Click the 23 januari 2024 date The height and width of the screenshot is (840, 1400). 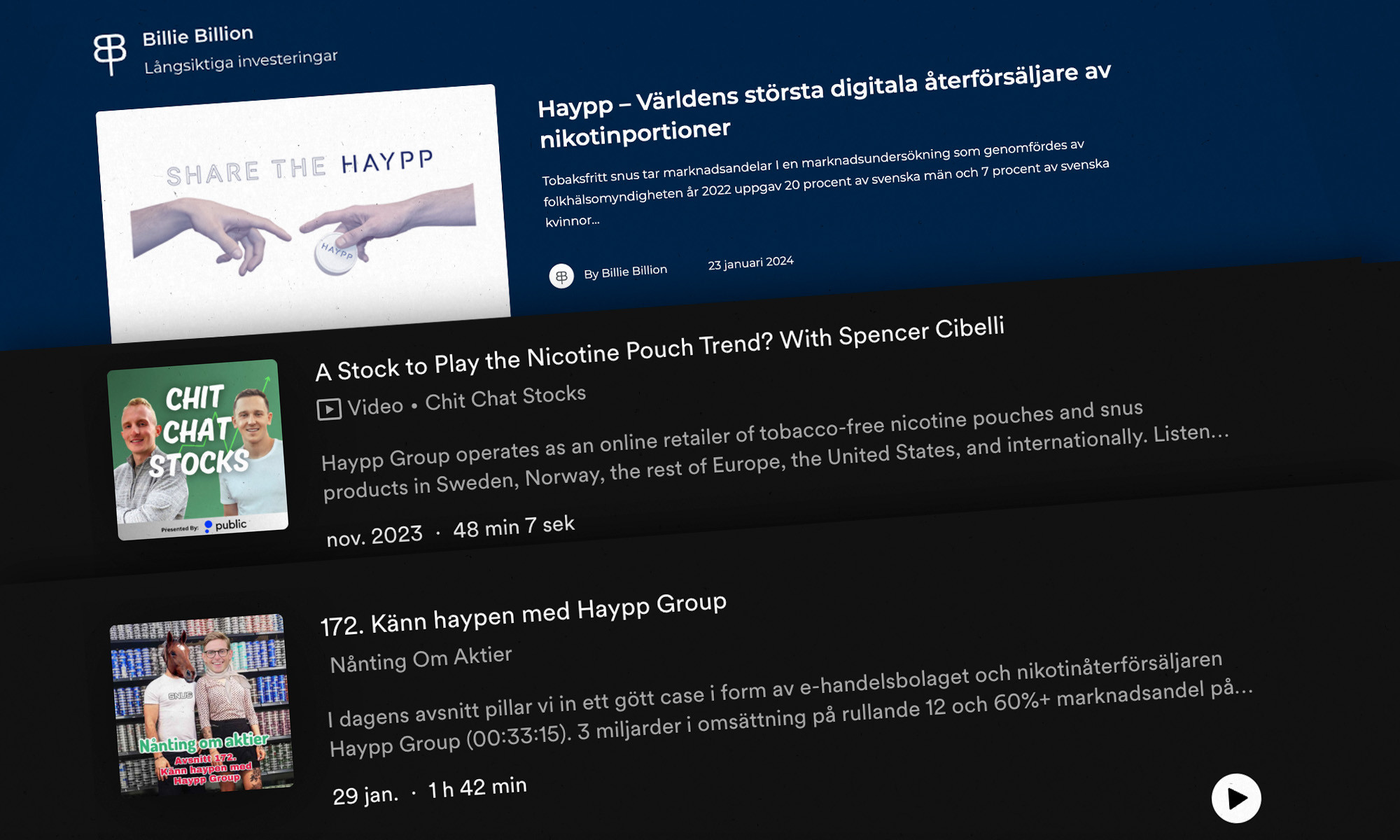pos(750,263)
